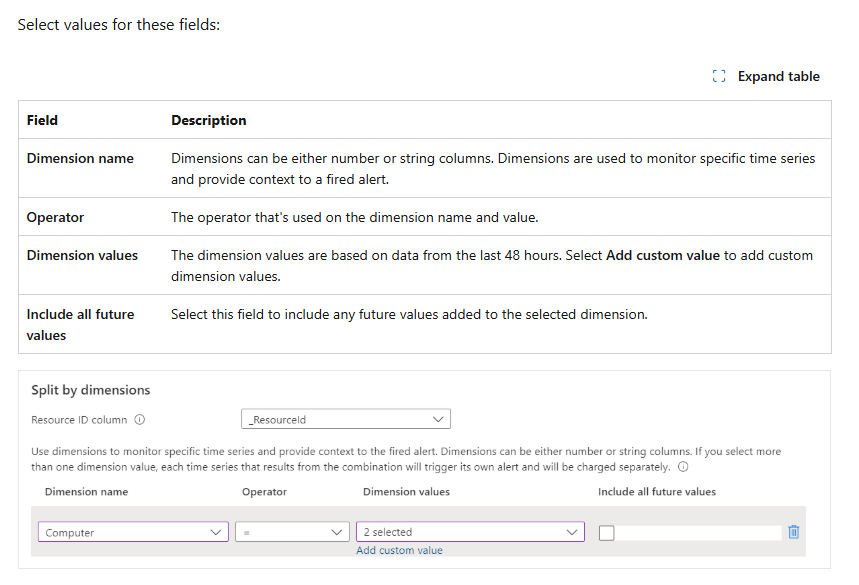Click the 'Operator' table row label
Viewport: 859px width, 585px height.
(x=55, y=217)
